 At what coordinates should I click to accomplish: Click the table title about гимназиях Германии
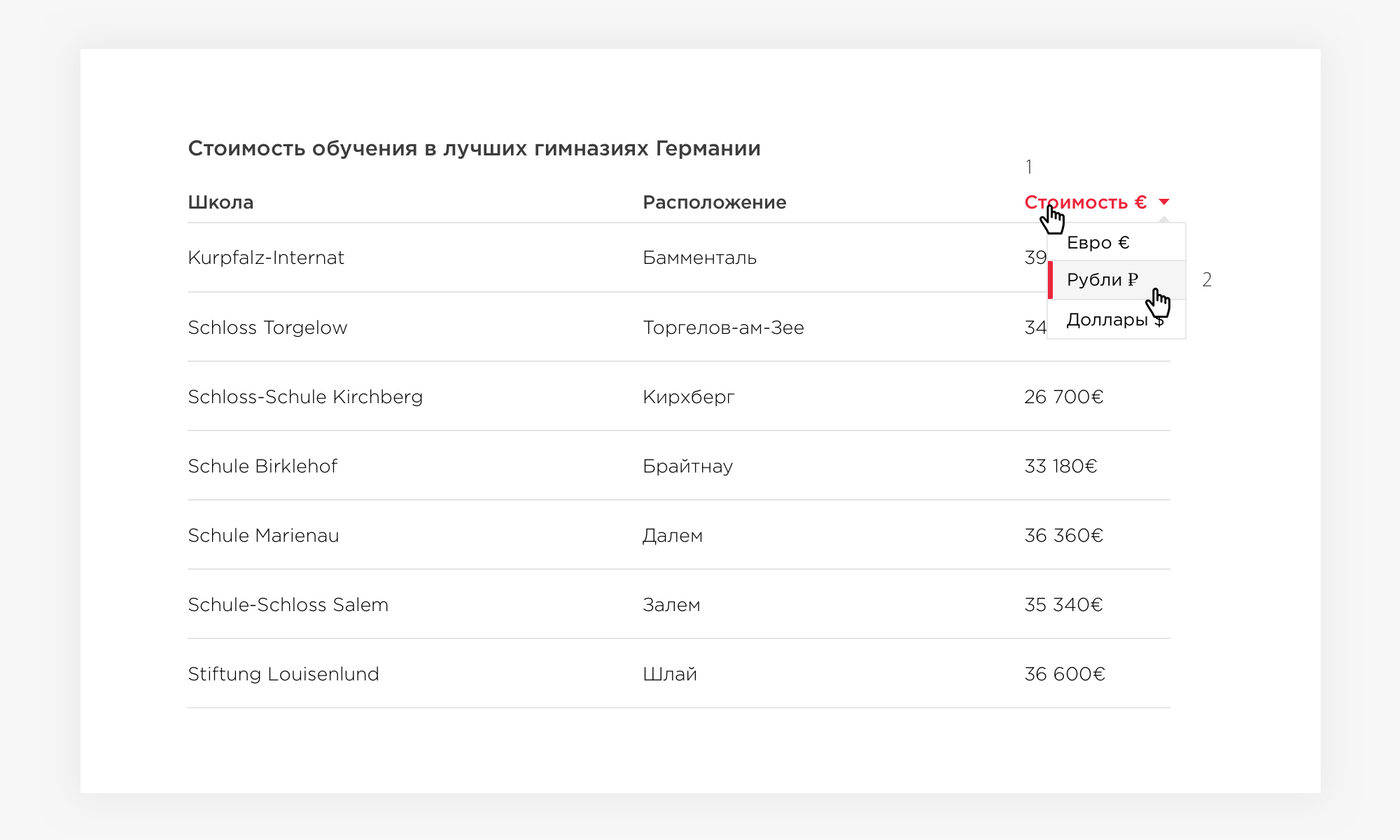[x=474, y=148]
